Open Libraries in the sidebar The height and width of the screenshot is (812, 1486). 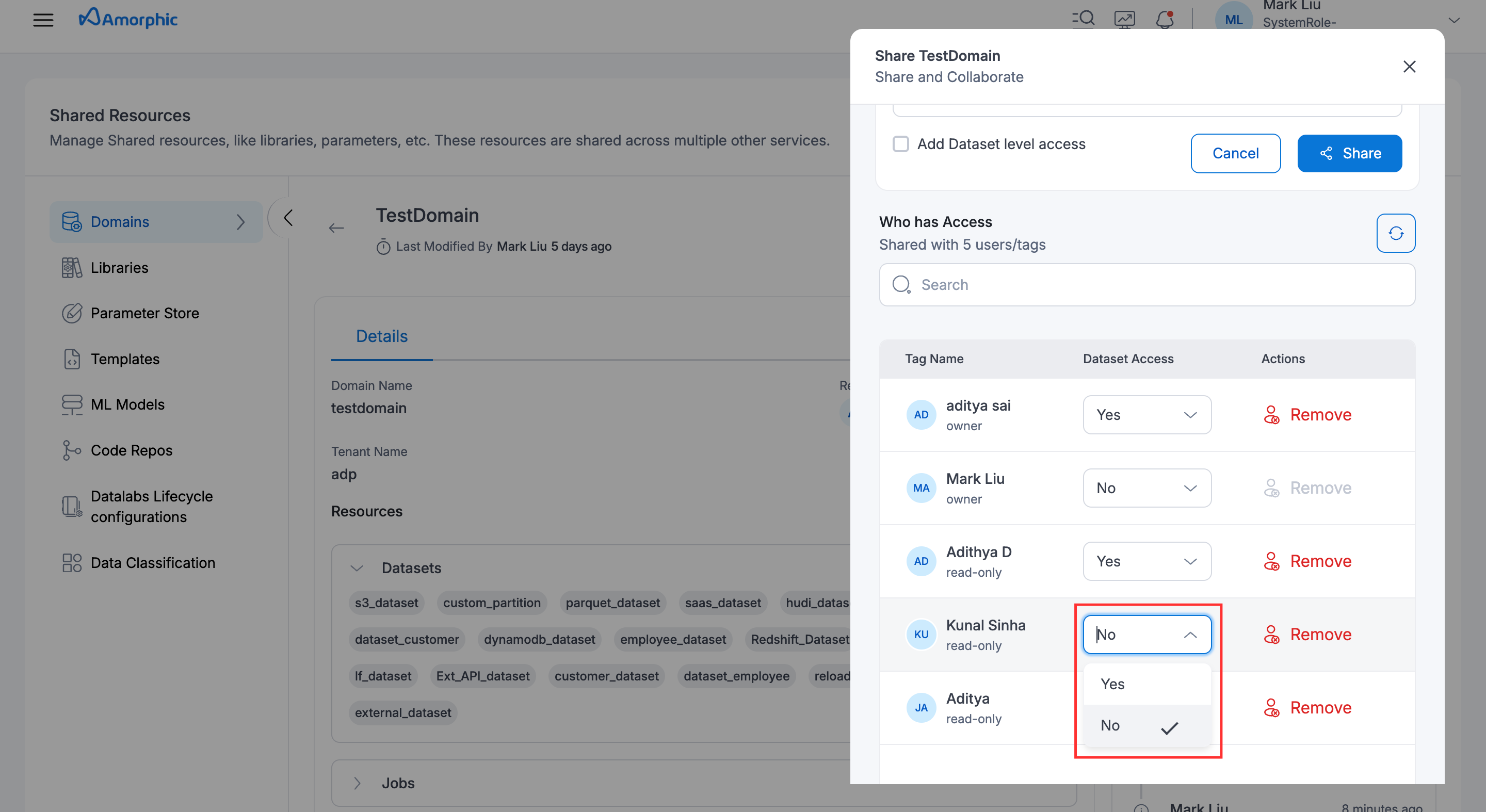click(x=119, y=268)
